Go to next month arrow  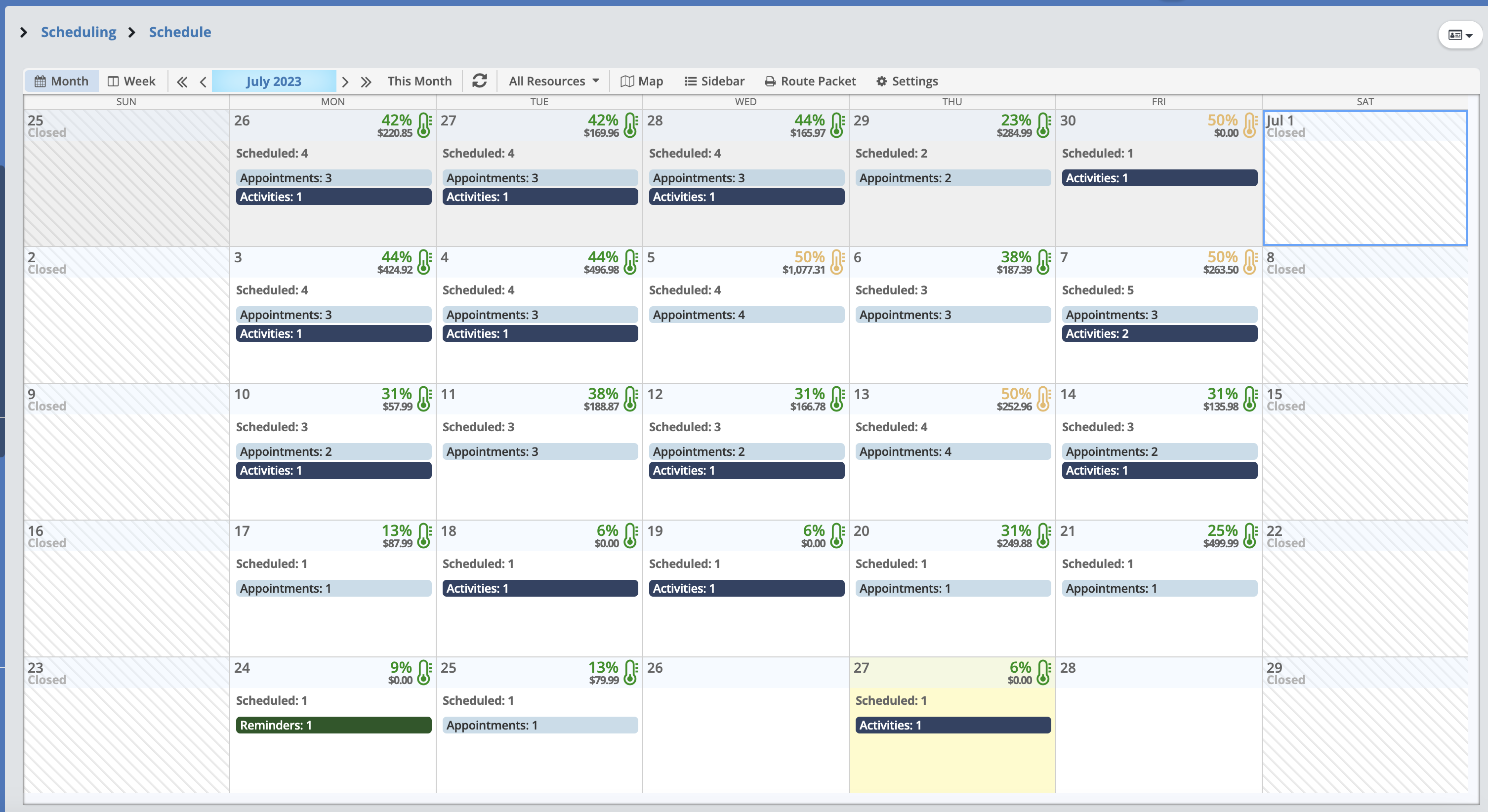point(345,81)
